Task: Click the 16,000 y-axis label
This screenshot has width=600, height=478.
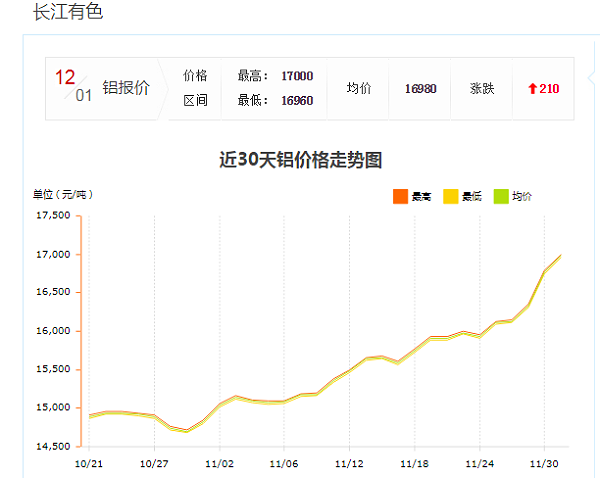Action: pyautogui.click(x=53, y=331)
